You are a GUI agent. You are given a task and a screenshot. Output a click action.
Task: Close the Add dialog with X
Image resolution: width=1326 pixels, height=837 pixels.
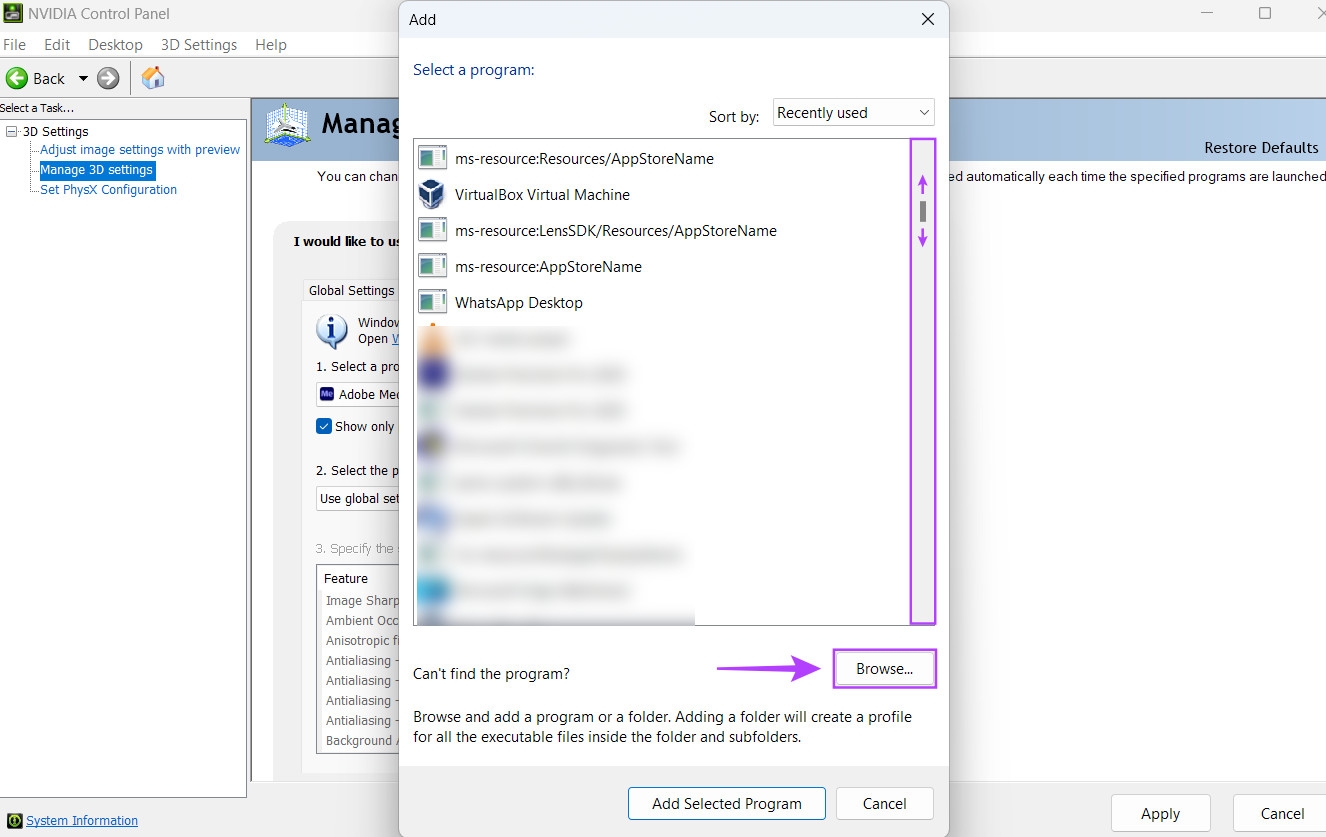tap(928, 19)
